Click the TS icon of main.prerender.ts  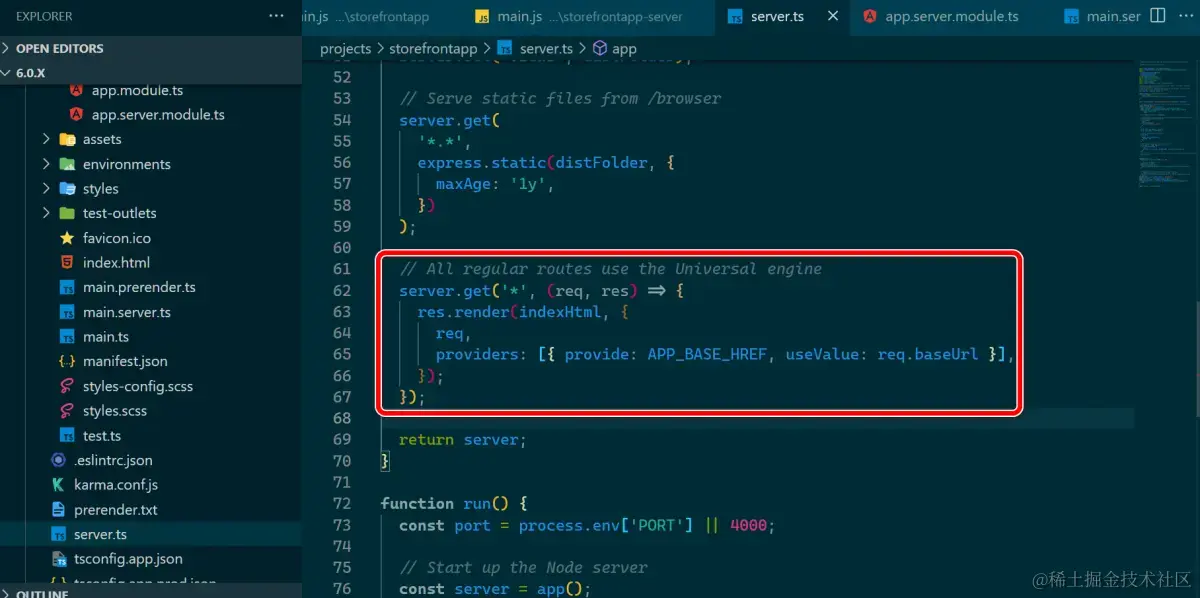(x=67, y=288)
